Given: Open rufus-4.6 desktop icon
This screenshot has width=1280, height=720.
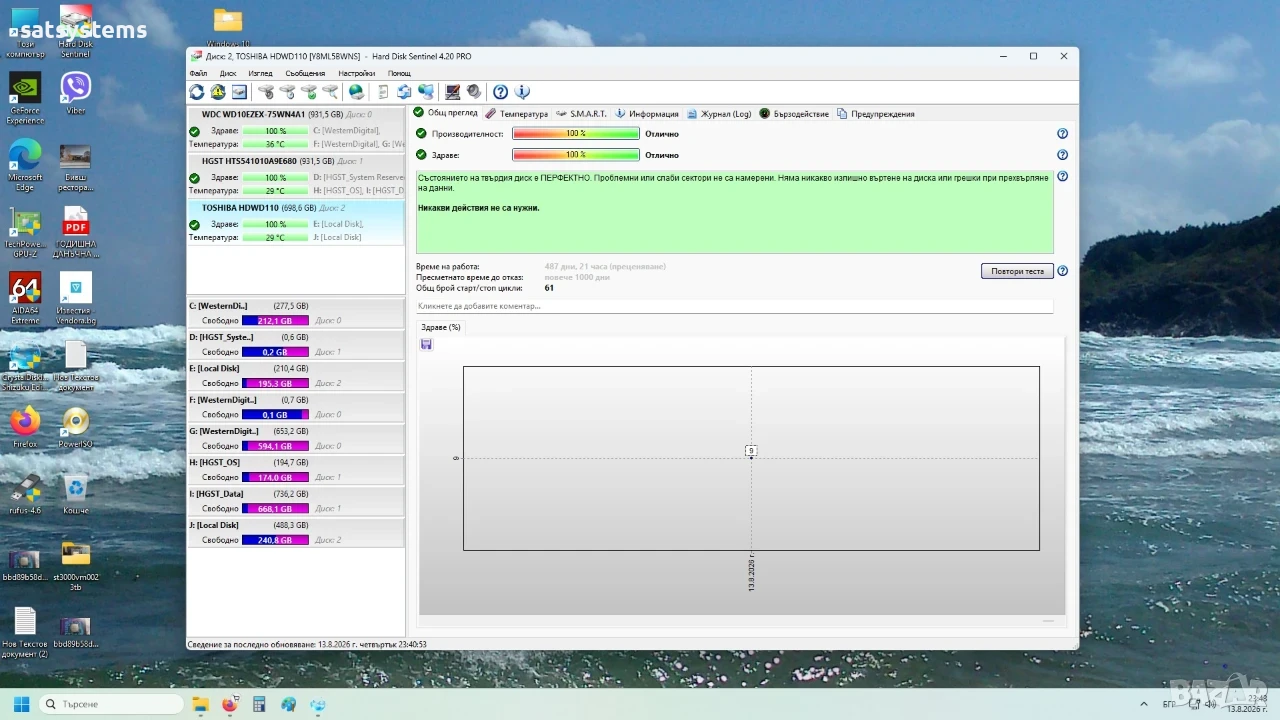Looking at the screenshot, I should [x=25, y=495].
